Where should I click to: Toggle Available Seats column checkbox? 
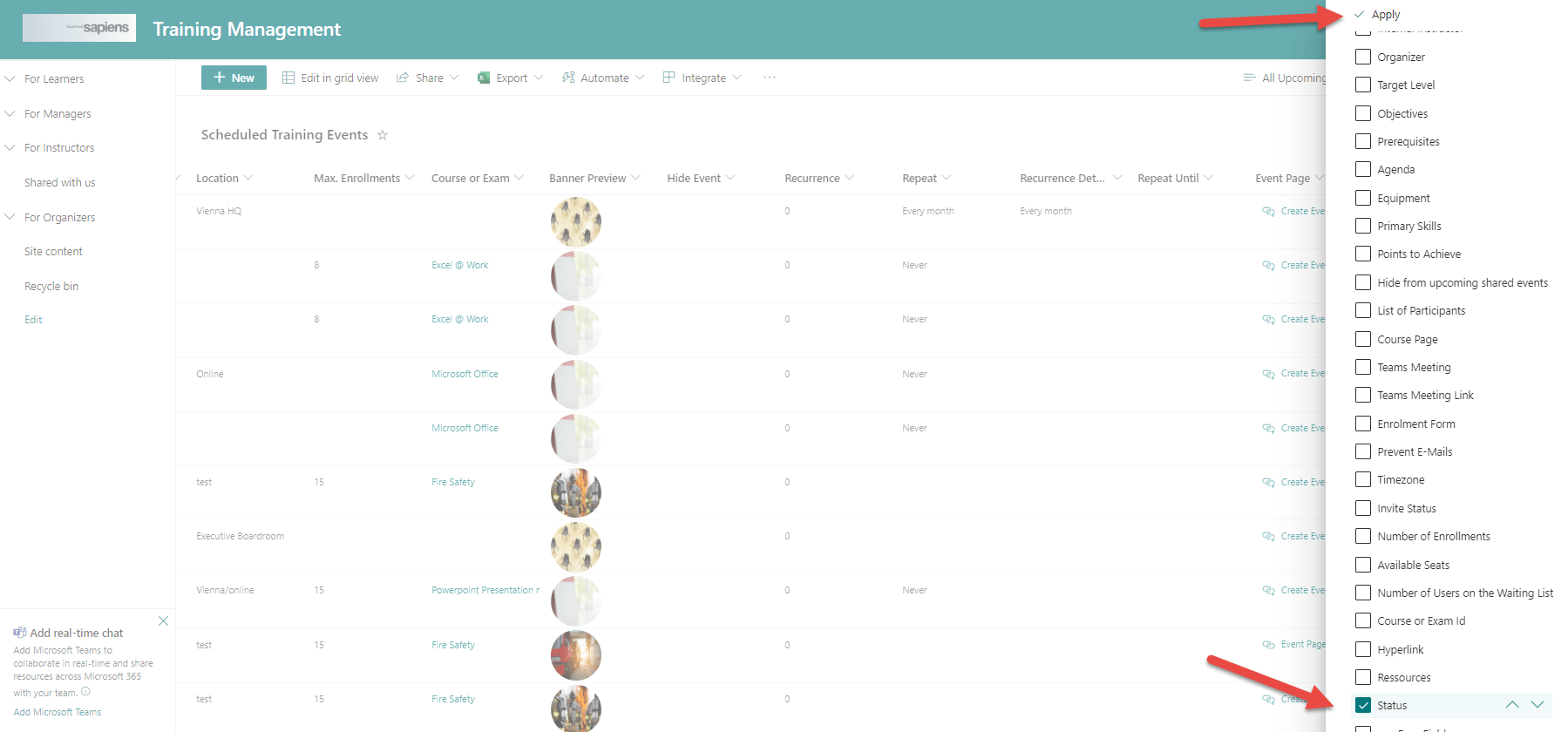(1363, 565)
